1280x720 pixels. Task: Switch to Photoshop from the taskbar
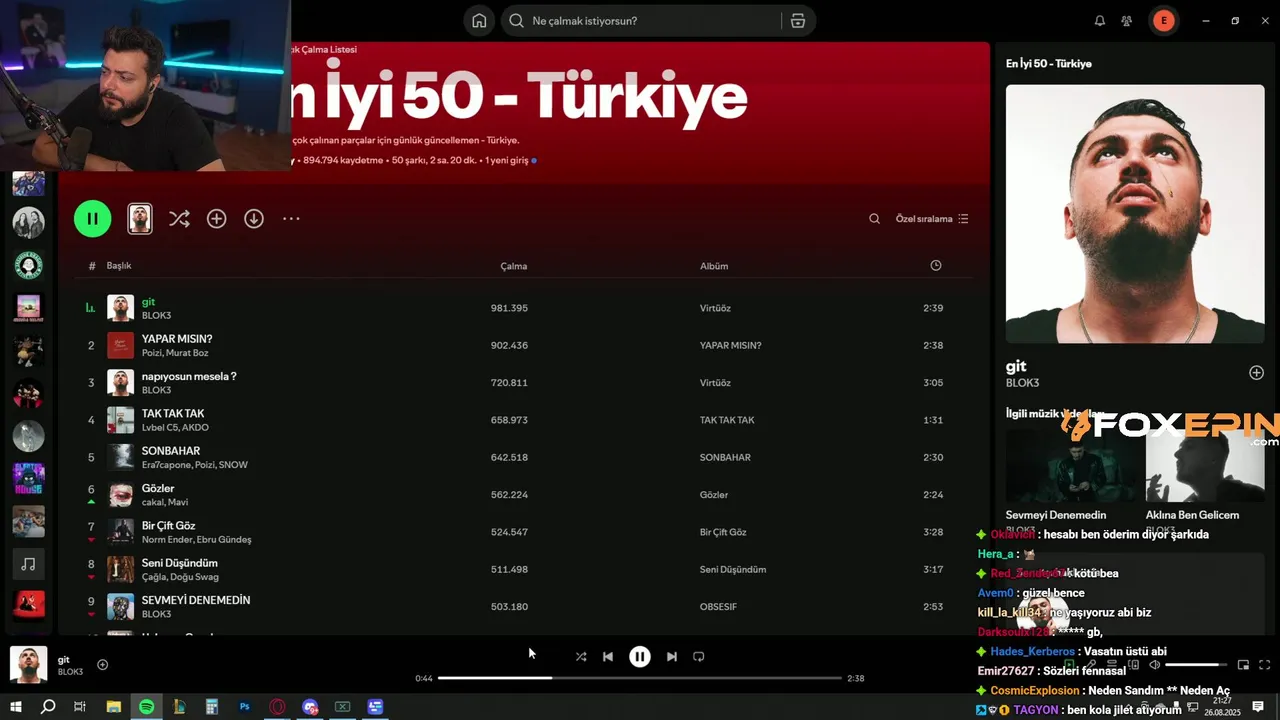click(245, 707)
